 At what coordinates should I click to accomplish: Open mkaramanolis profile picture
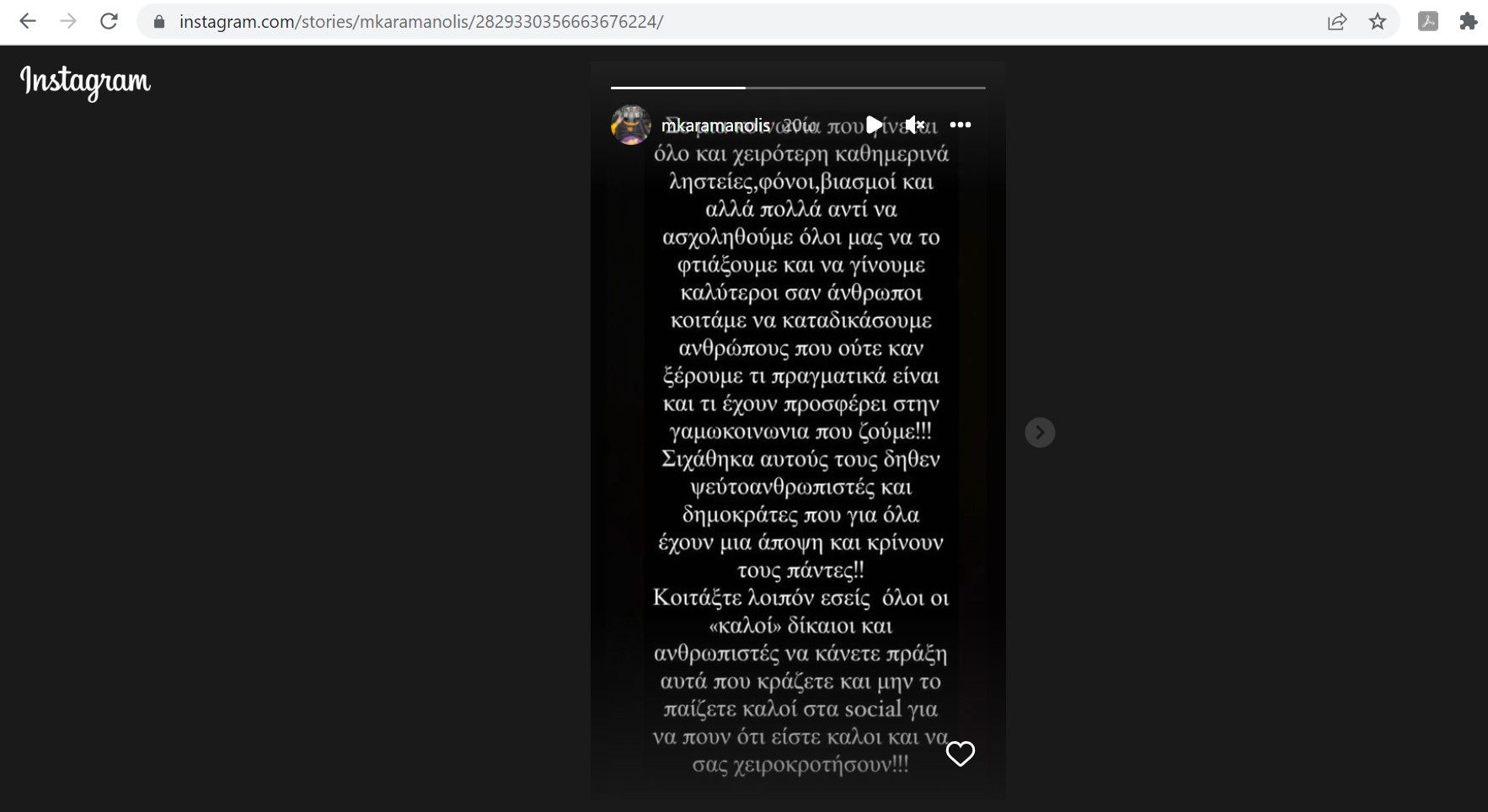click(630, 125)
